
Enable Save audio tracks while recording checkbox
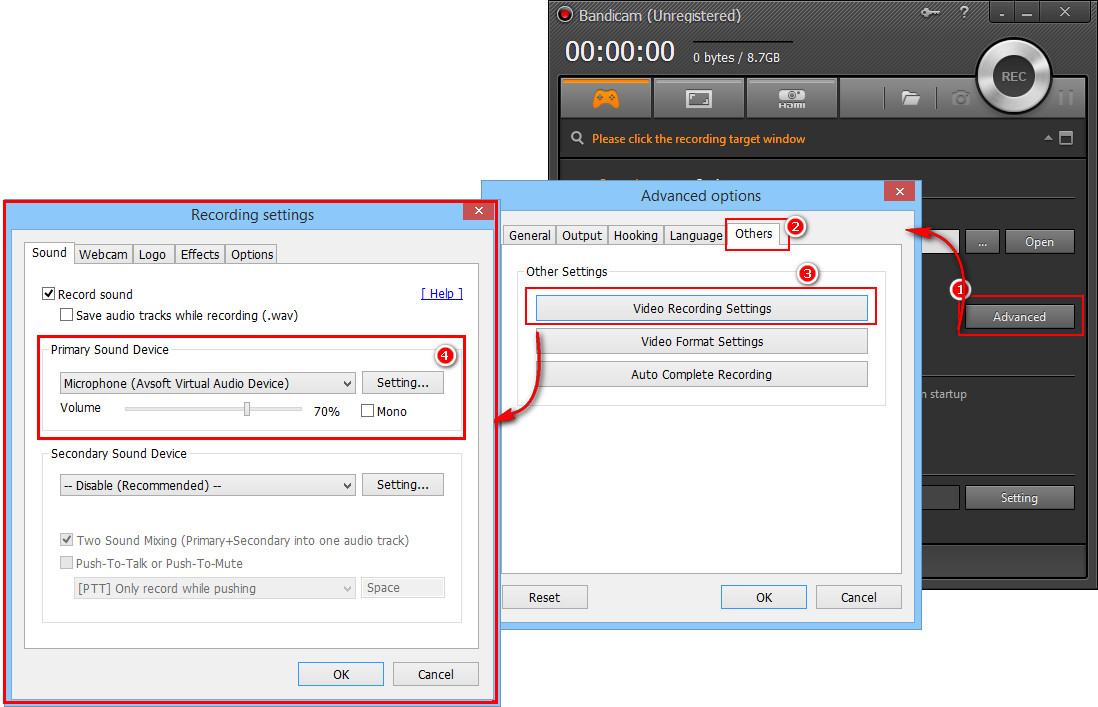click(67, 315)
